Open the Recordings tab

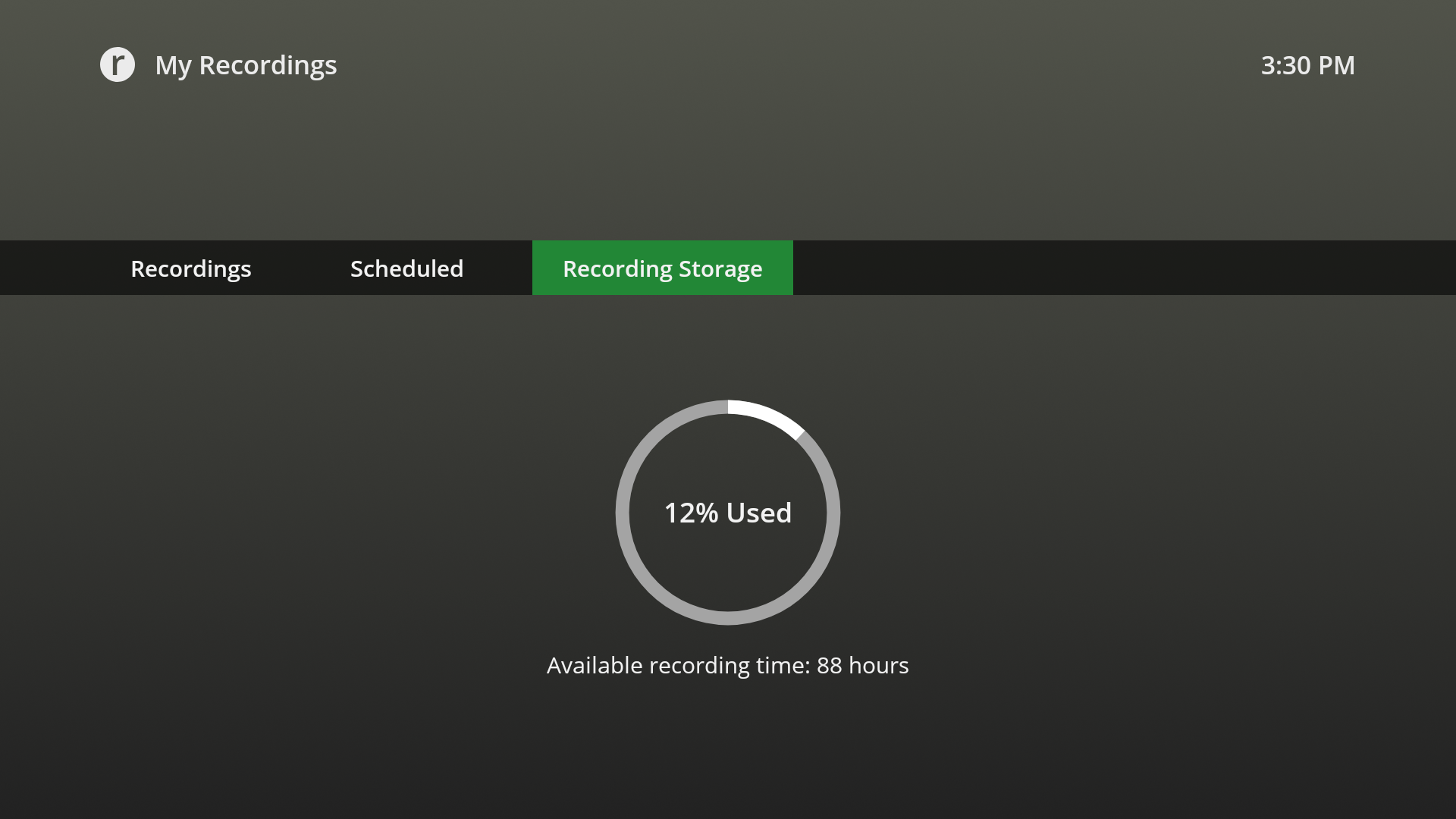(191, 268)
